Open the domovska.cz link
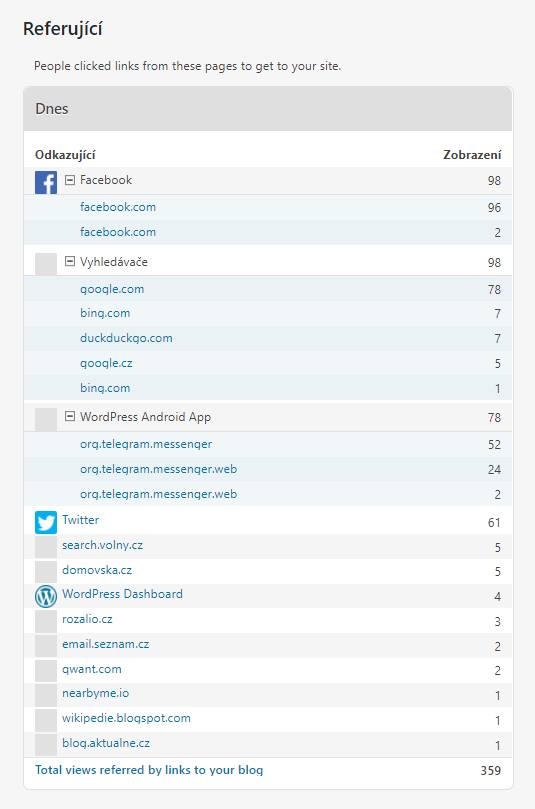This screenshot has height=809, width=535. pos(97,570)
